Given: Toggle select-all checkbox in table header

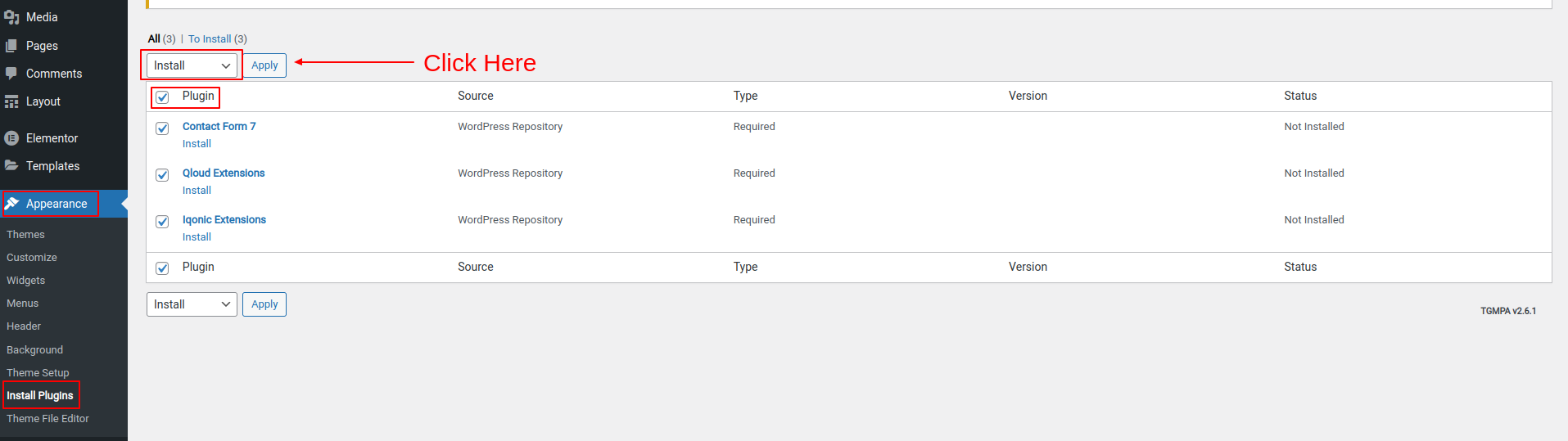Looking at the screenshot, I should [162, 97].
